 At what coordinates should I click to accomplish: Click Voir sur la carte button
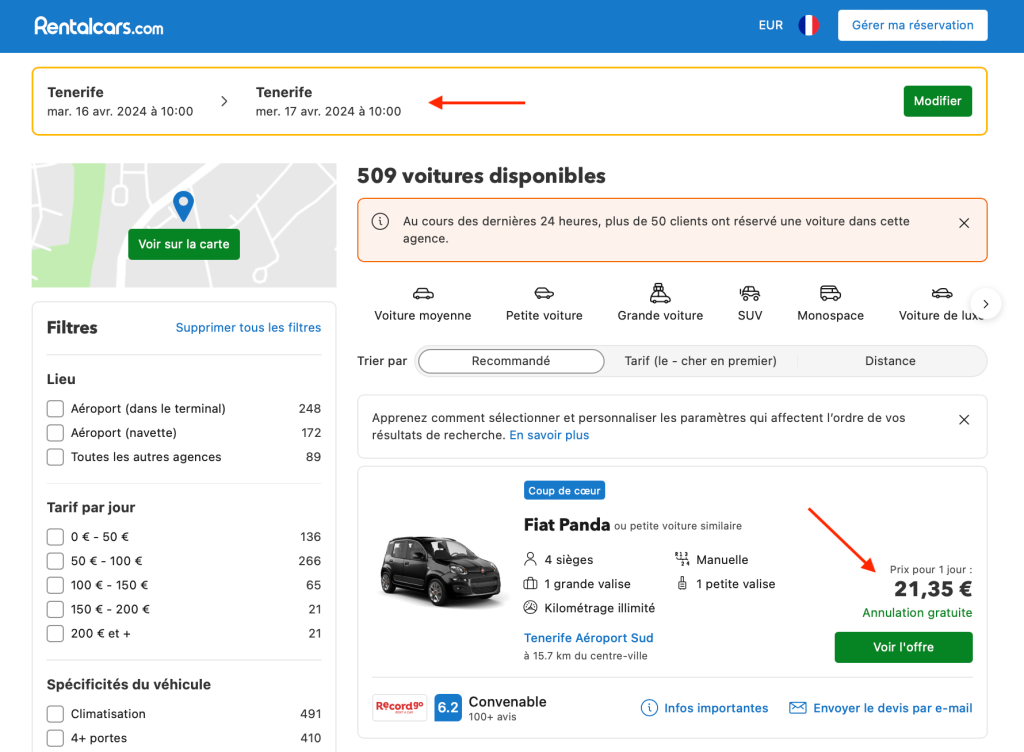point(184,244)
